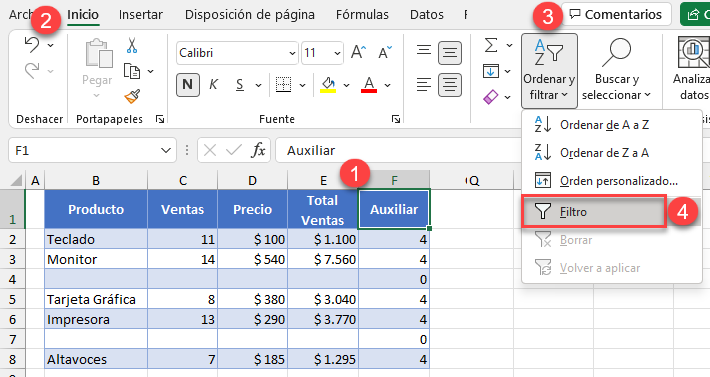The width and height of the screenshot is (710, 377).
Task: Click the Clear eraser icon
Action: click(x=491, y=96)
